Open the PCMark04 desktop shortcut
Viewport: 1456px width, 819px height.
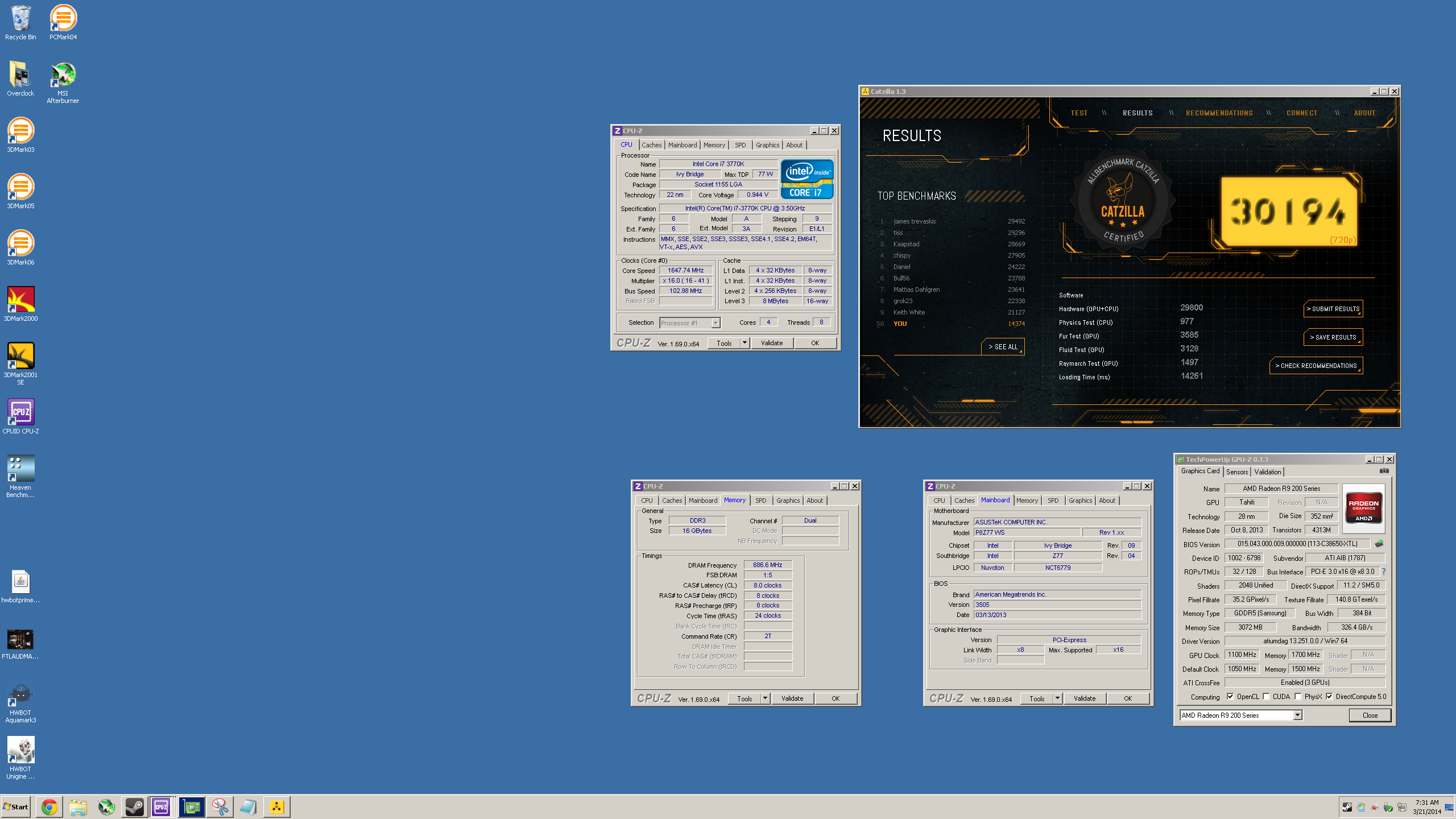63,23
